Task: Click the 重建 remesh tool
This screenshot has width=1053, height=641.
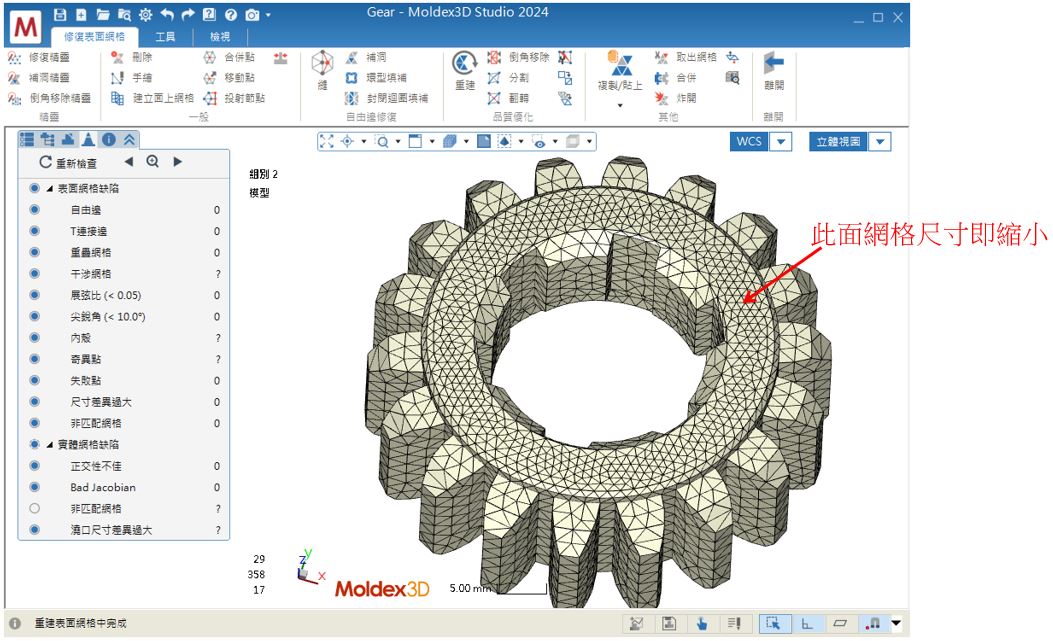Action: [x=465, y=71]
